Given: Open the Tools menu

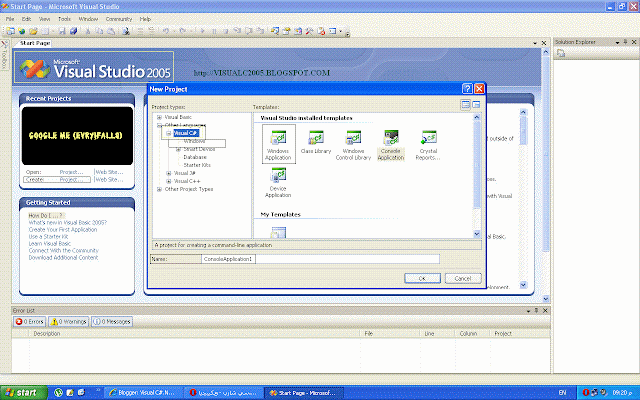Looking at the screenshot, I should click(64, 19).
